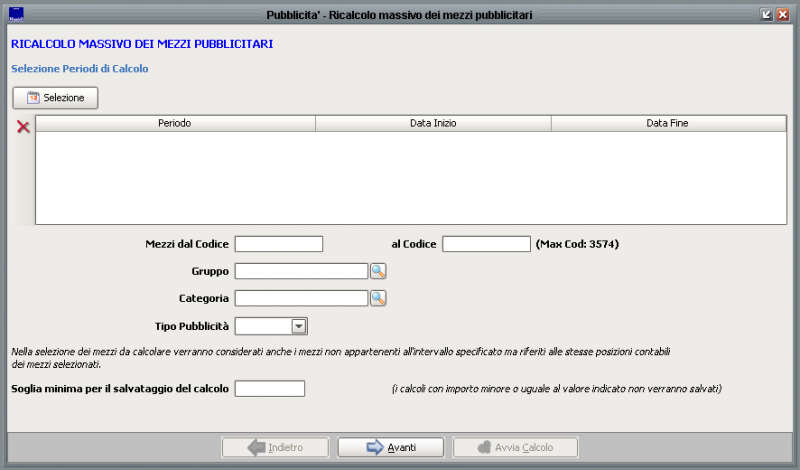The image size is (800, 470).
Task: Open Categoria search via magnifier icon
Action: 378,298
